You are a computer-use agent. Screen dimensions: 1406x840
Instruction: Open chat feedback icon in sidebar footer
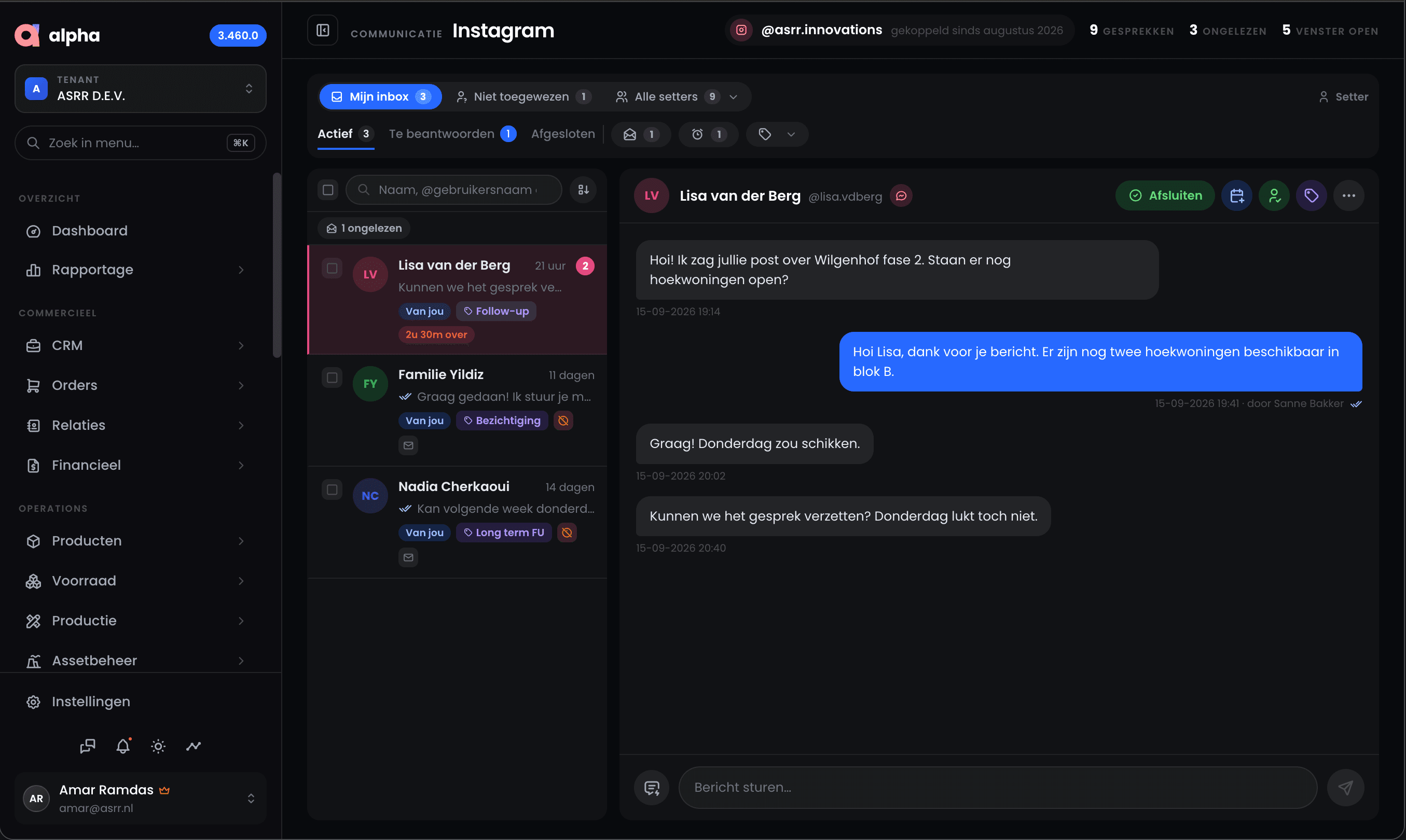(x=88, y=746)
